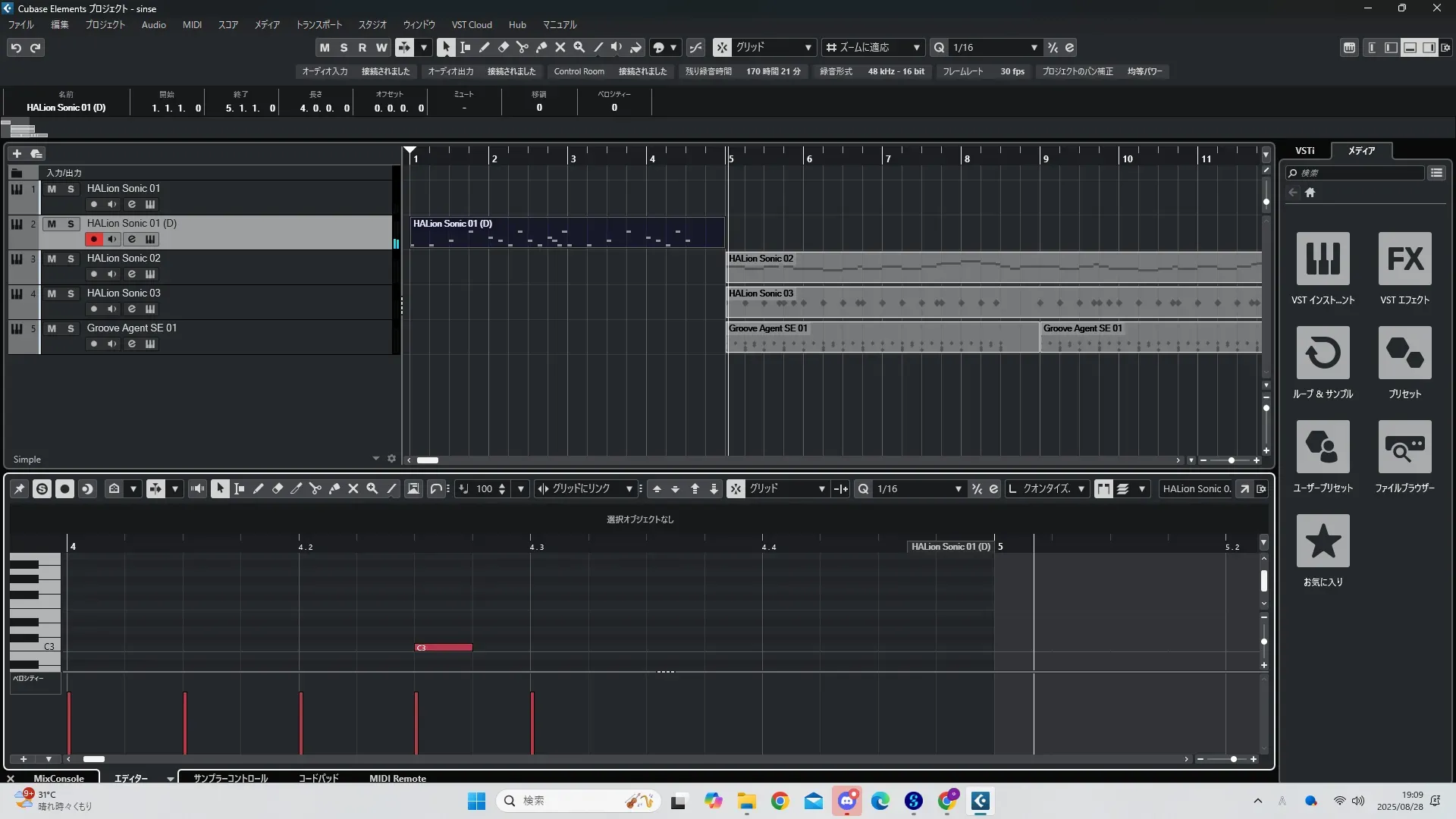Select the Split scissors tool
1456x819 pixels.
[522, 47]
